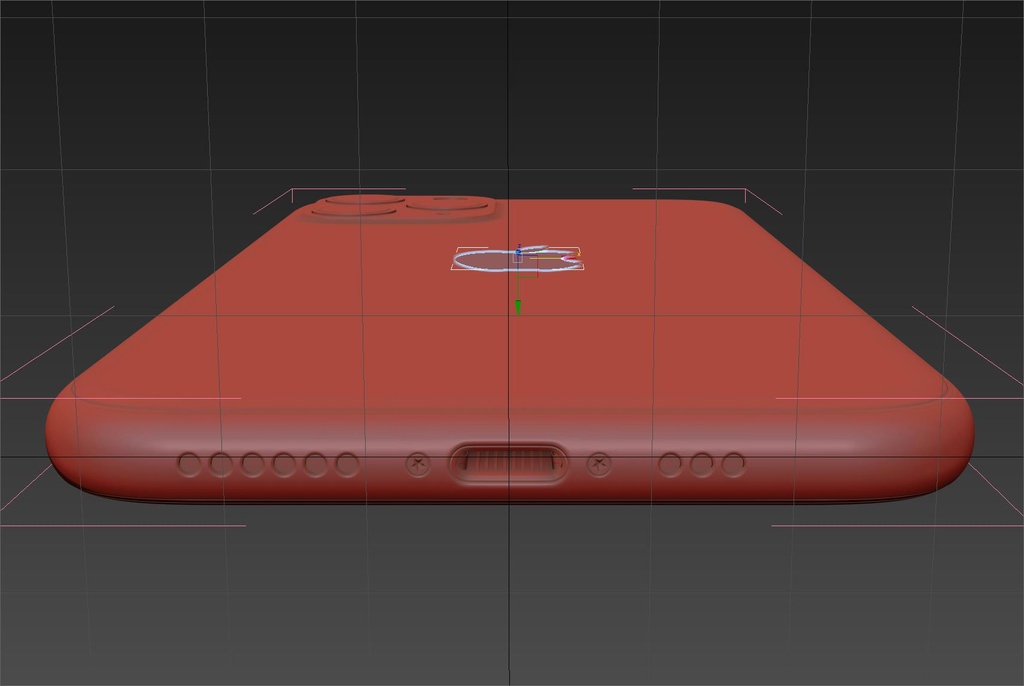Image resolution: width=1024 pixels, height=686 pixels.
Task: Select the rightmost speaker hole on bottom edge
Action: [x=733, y=463]
